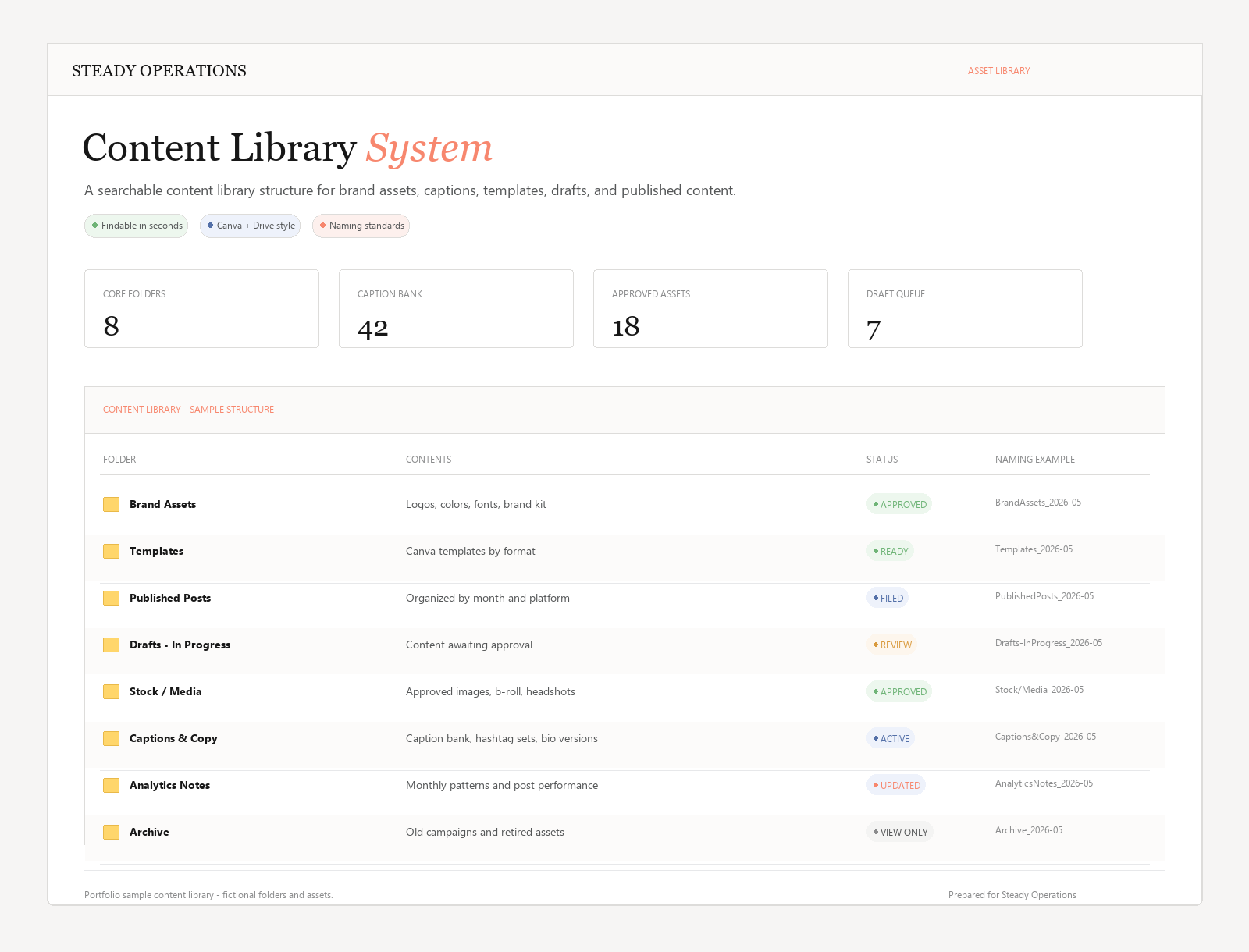Select the Captions & Copy folder name

173,739
